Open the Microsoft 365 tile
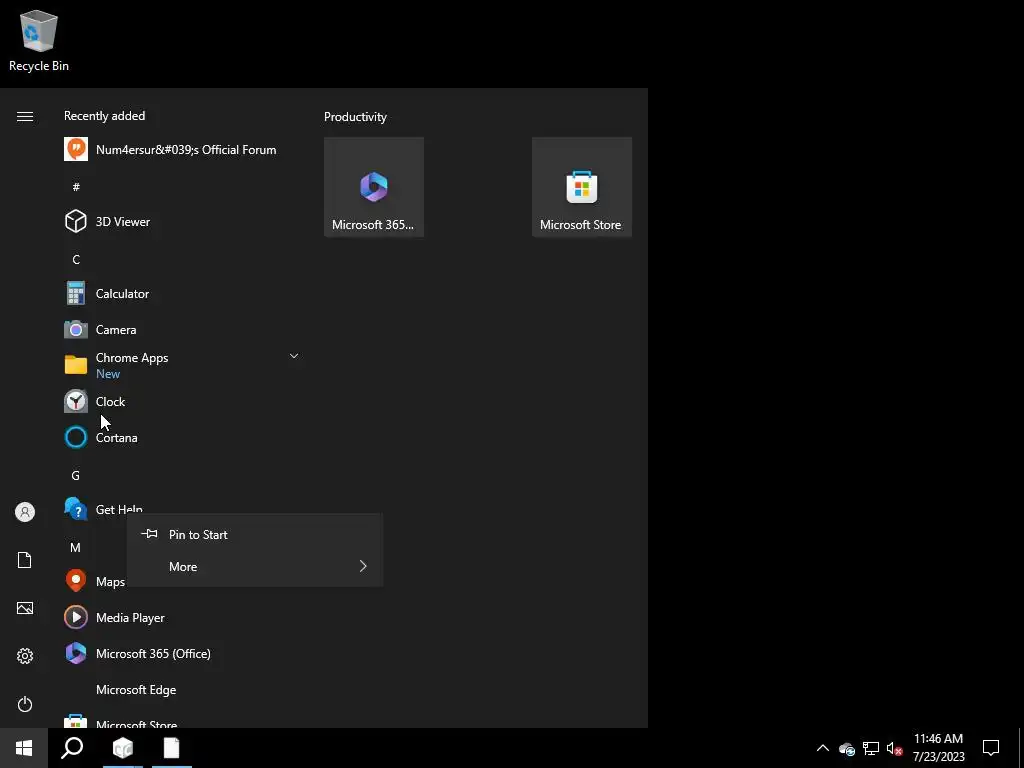Screen dimensions: 1024x768 (x=374, y=187)
